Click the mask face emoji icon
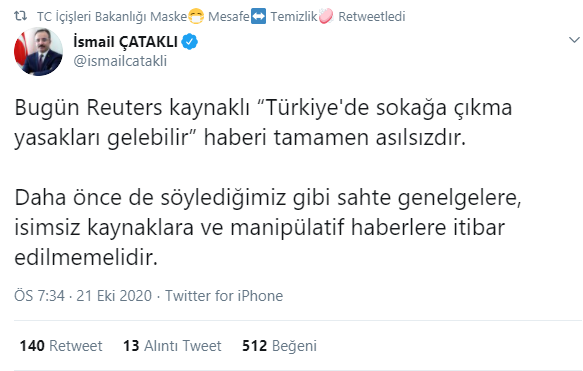Image resolution: width=583 pixels, height=371 pixels. (x=196, y=17)
